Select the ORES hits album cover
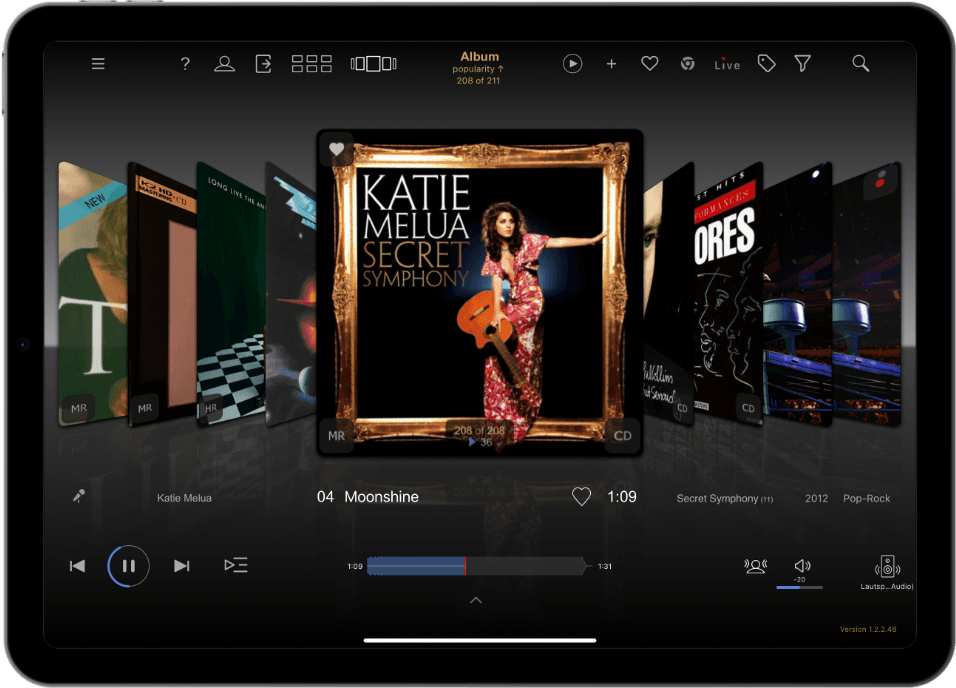The width and height of the screenshot is (956, 688). (x=729, y=292)
